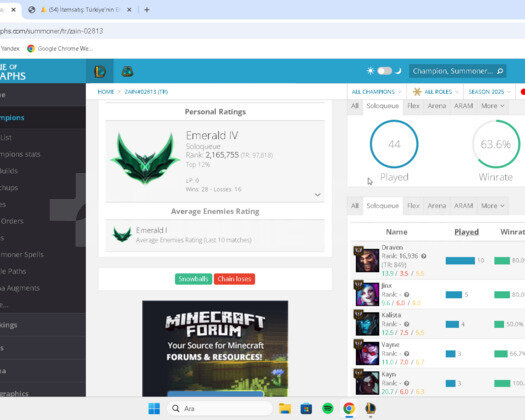
Task: Sort table by Played column
Action: click(x=466, y=232)
